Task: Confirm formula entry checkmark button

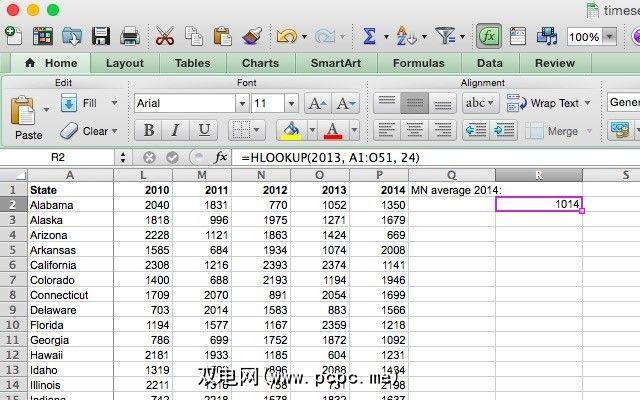Action: (172, 157)
